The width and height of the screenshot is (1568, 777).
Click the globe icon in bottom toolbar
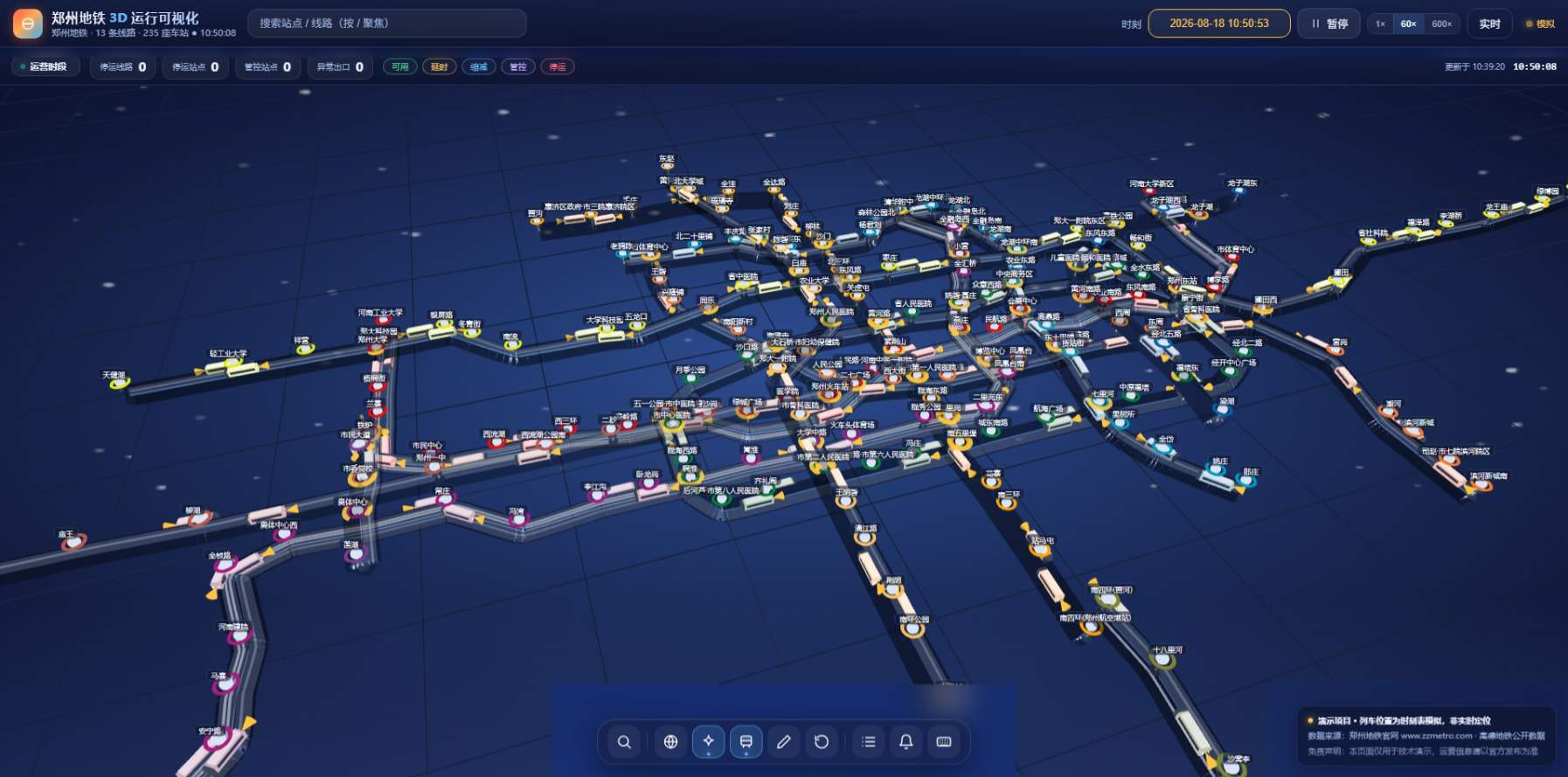(670, 742)
